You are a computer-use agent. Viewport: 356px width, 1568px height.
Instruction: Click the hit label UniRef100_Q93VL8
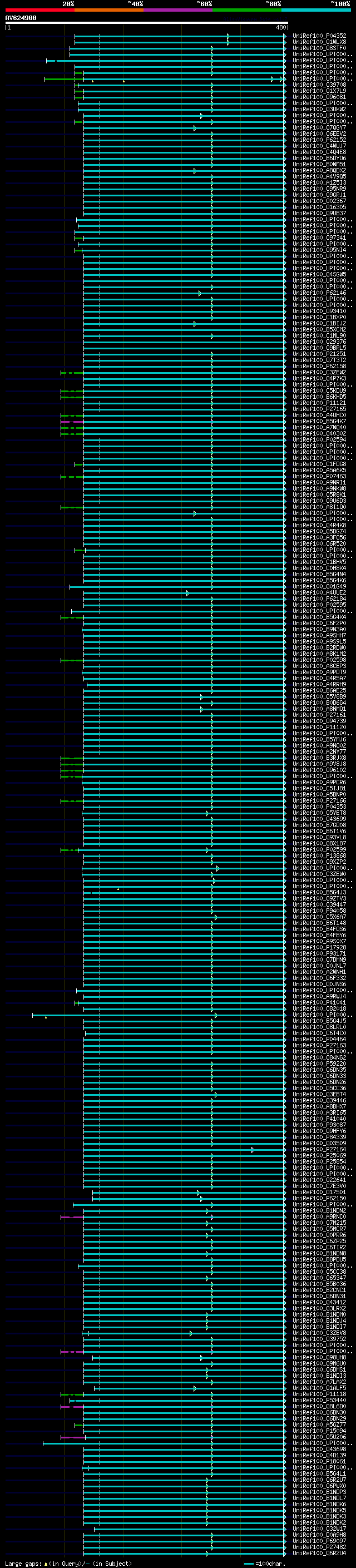(319, 837)
